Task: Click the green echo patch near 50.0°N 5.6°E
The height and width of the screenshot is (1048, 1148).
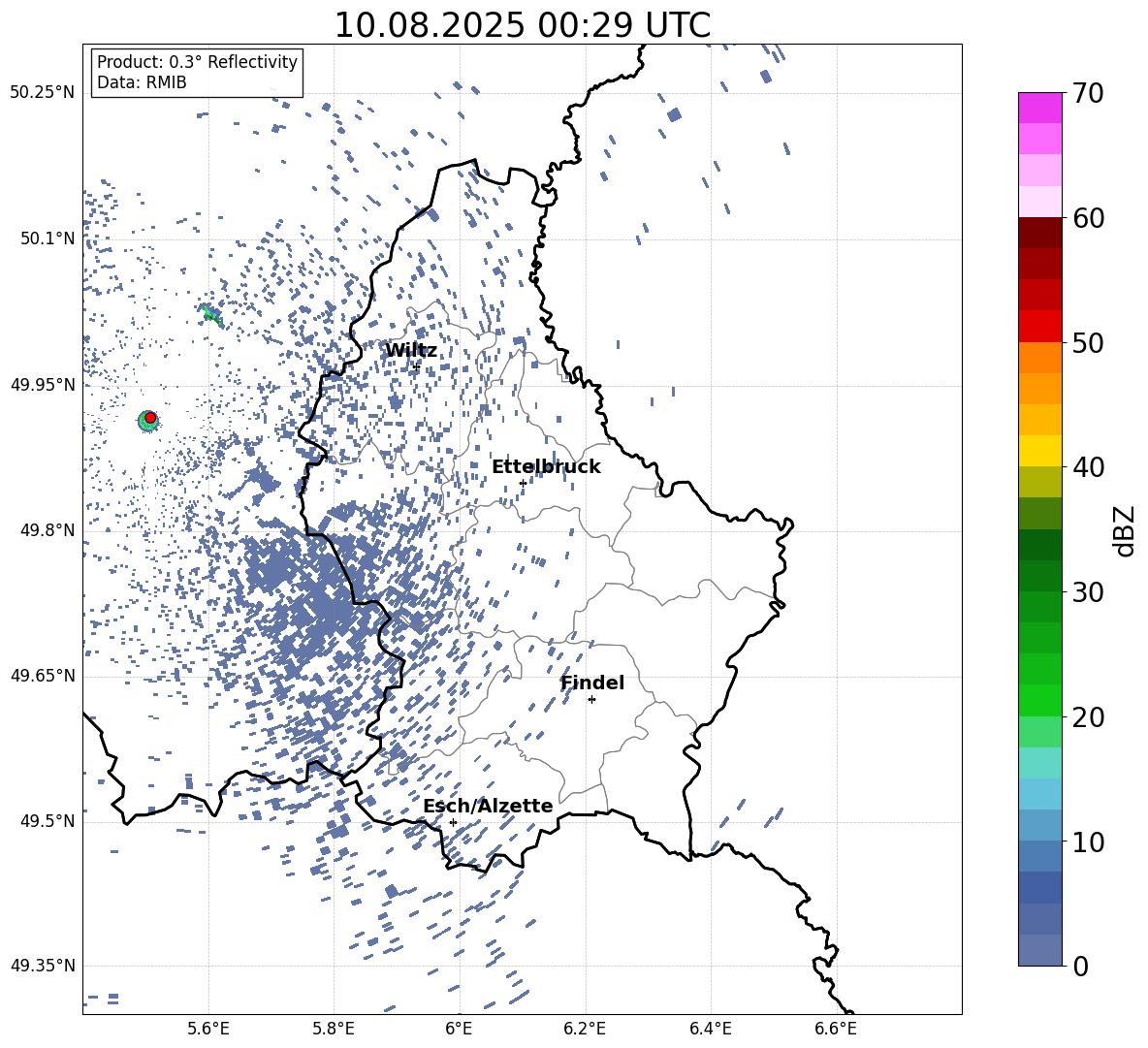Action: pos(210,315)
